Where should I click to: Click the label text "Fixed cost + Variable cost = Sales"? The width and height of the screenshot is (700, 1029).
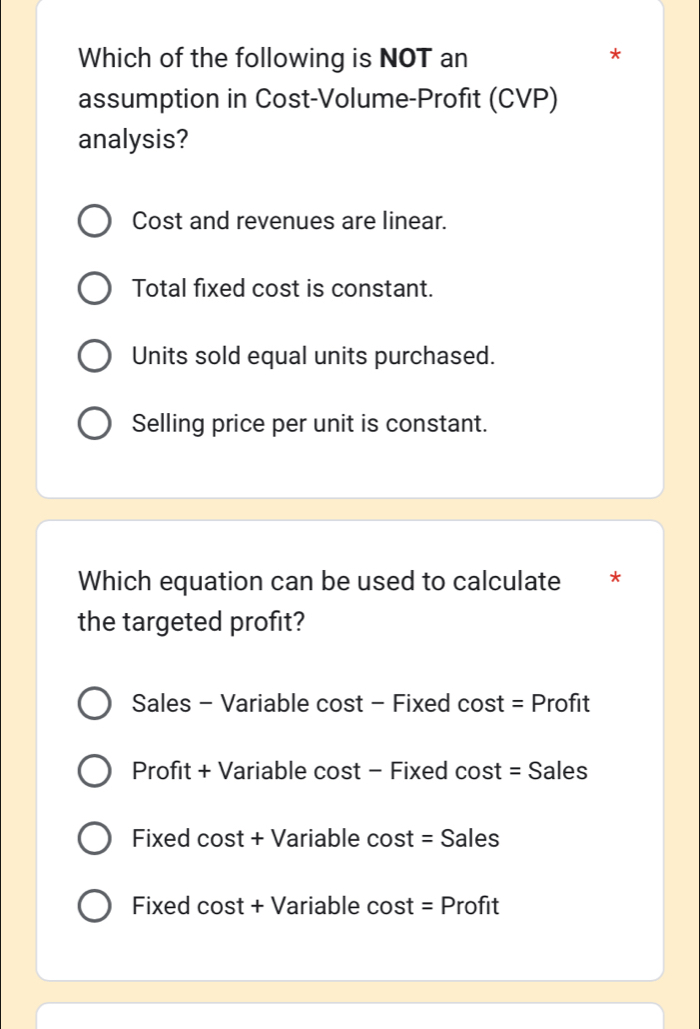pyautogui.click(x=315, y=839)
